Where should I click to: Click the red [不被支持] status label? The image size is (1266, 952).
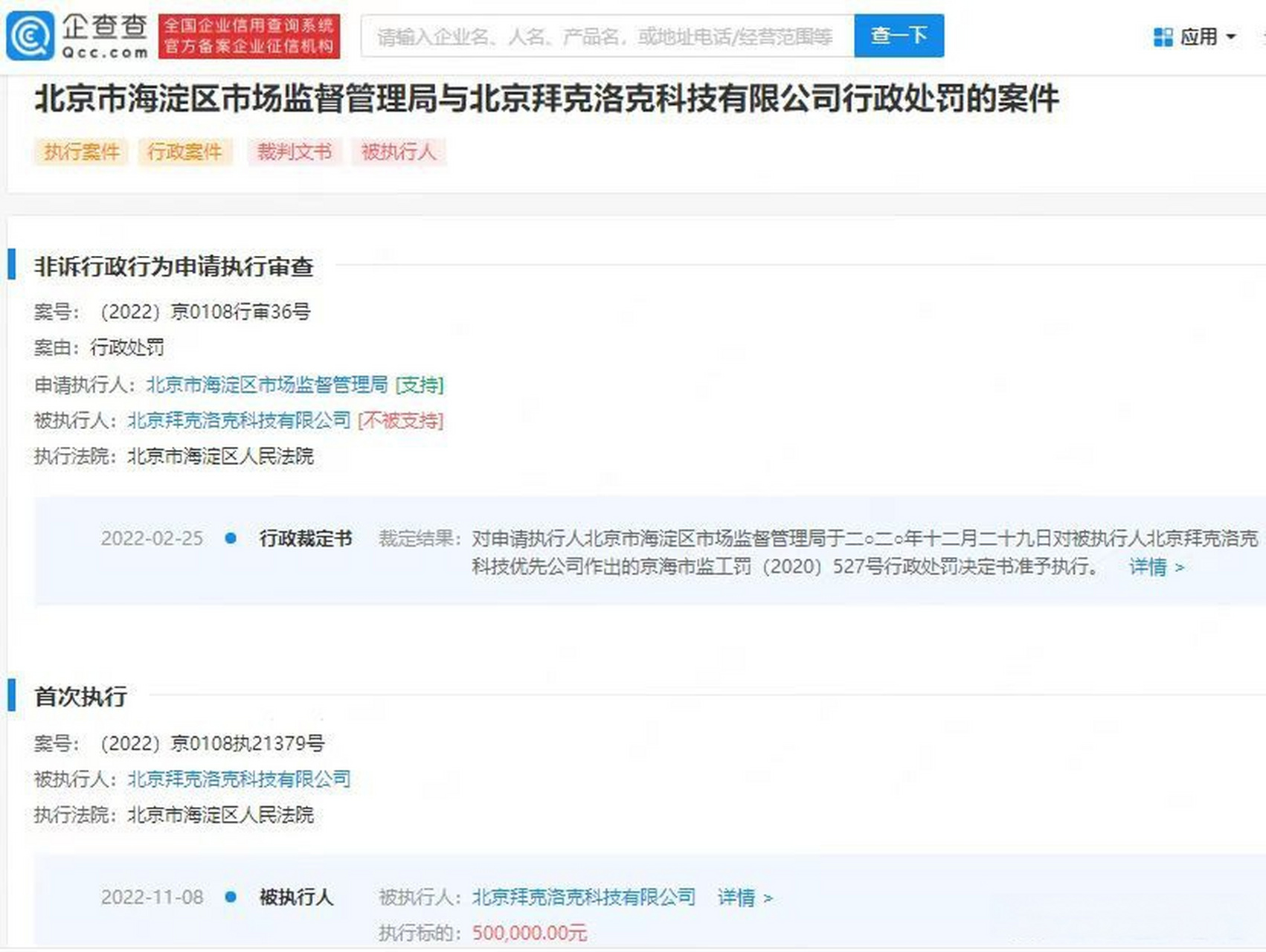coord(401,420)
